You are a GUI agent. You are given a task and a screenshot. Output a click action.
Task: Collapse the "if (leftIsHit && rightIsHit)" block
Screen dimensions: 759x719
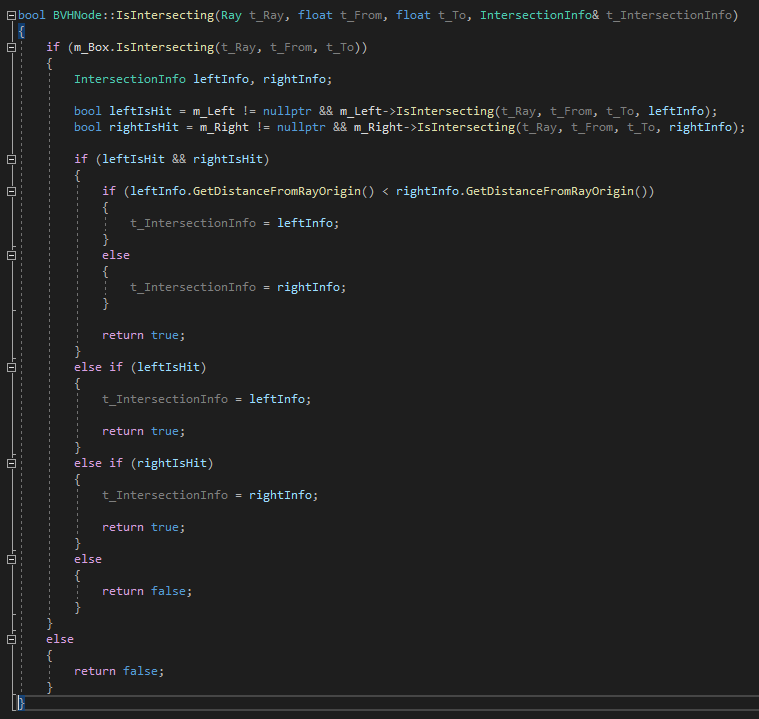pos(12,159)
